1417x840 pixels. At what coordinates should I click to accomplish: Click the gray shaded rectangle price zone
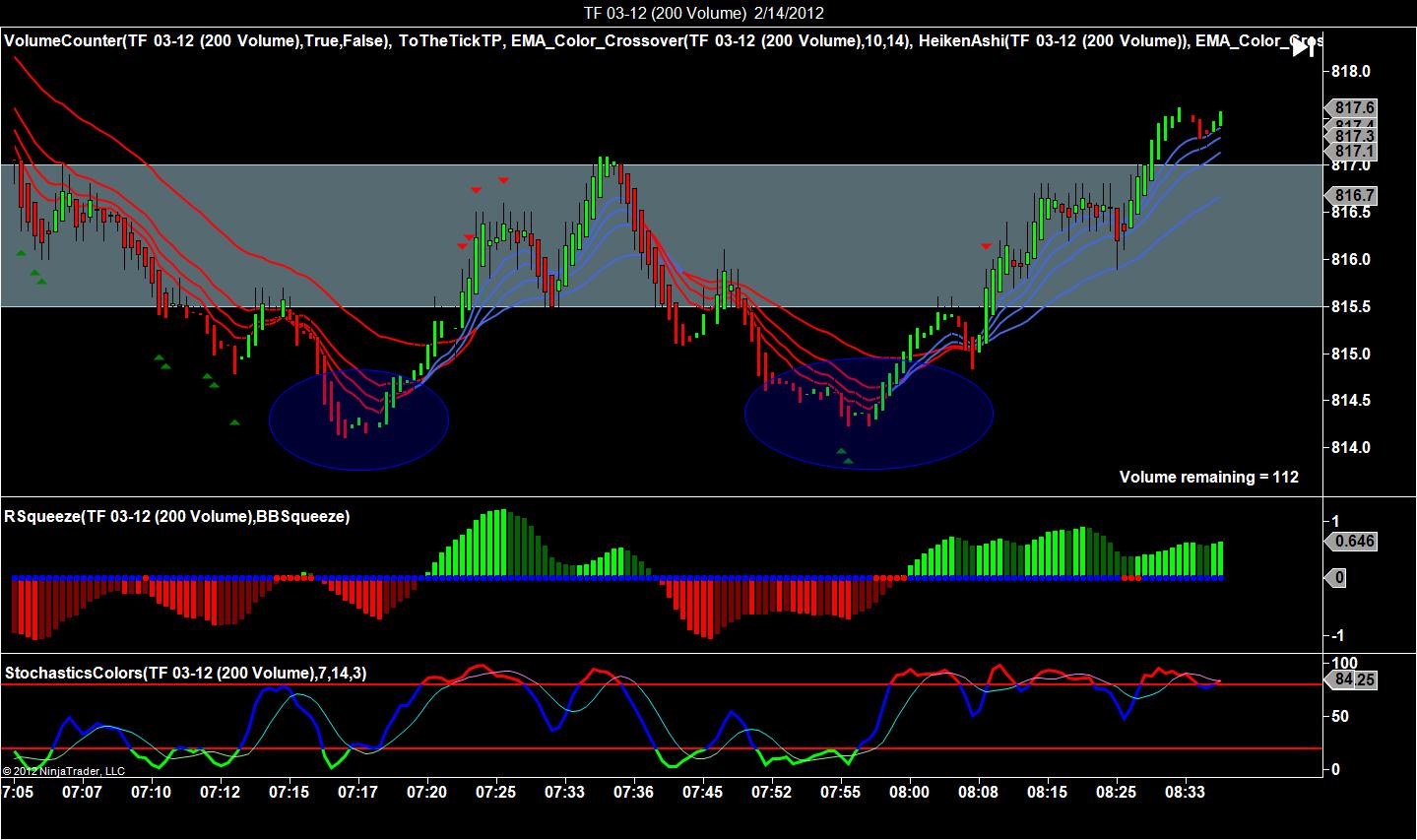661,235
